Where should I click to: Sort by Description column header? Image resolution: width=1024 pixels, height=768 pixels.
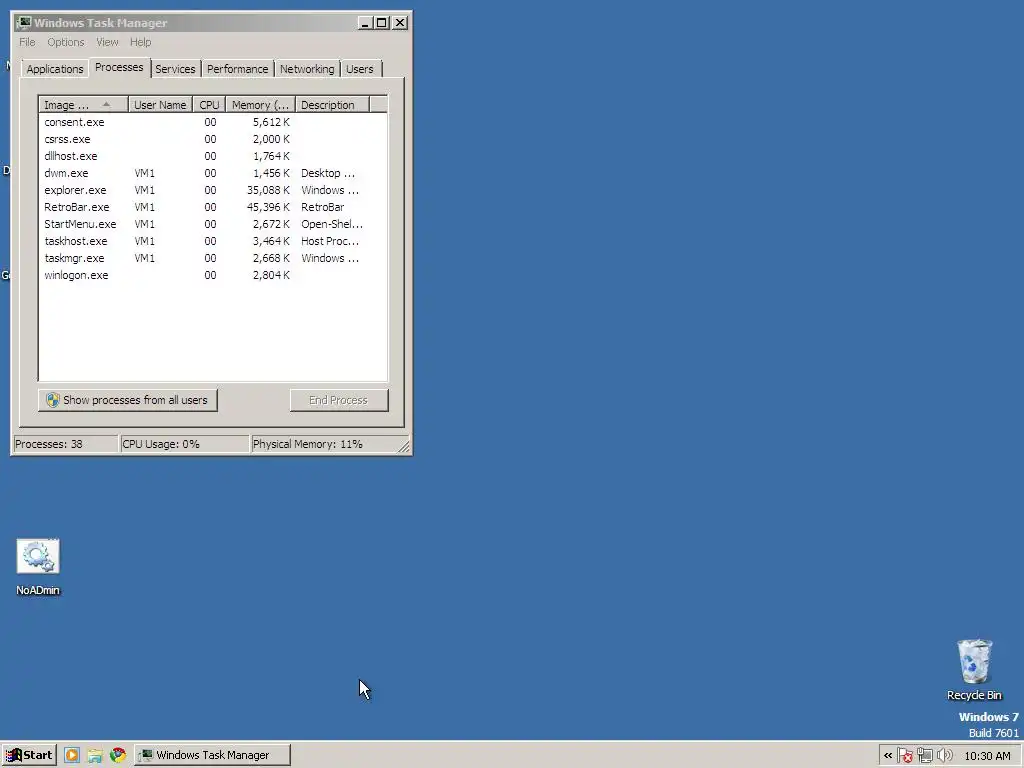point(332,104)
